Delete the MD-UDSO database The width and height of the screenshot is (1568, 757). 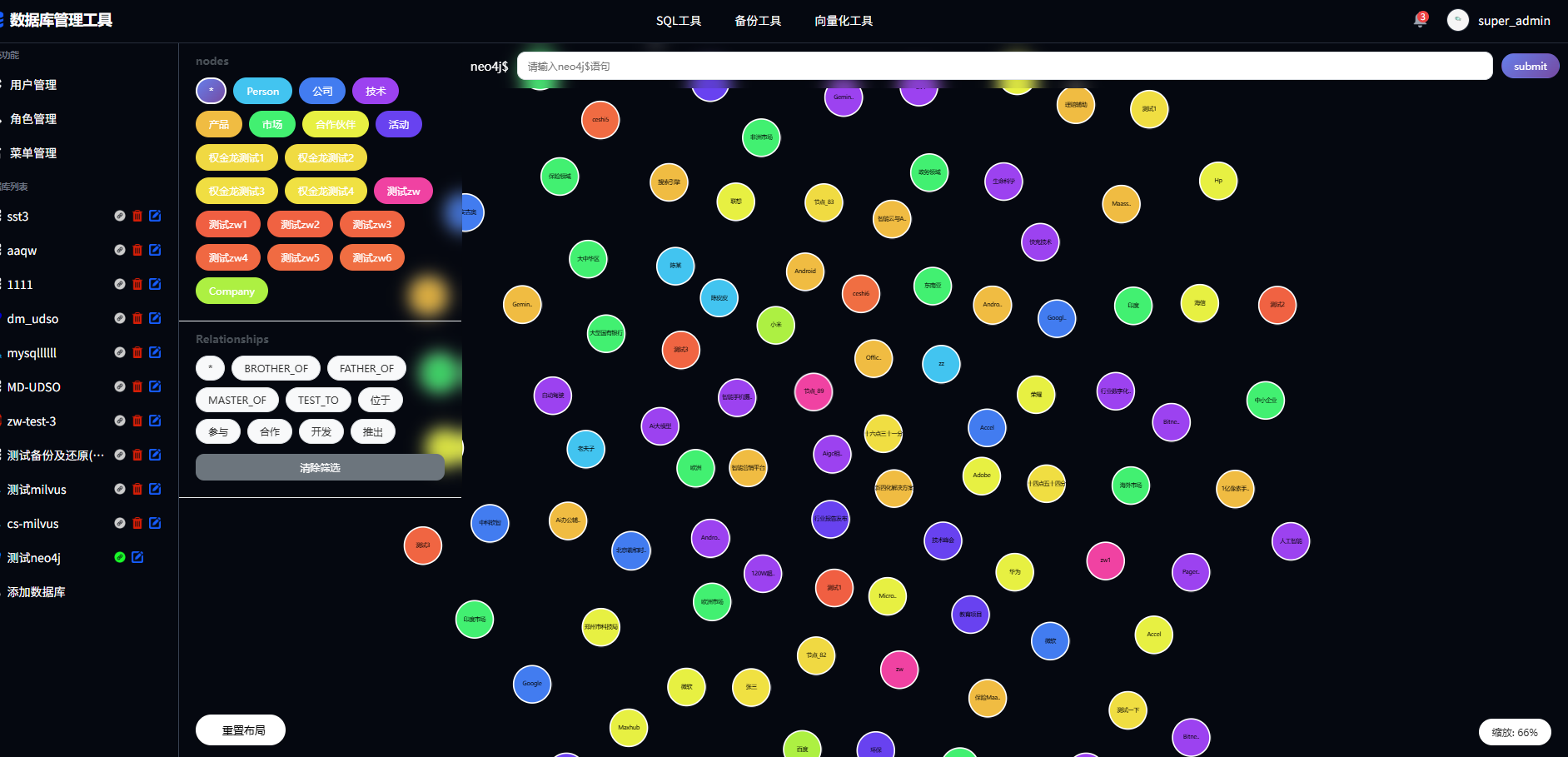coord(137,387)
